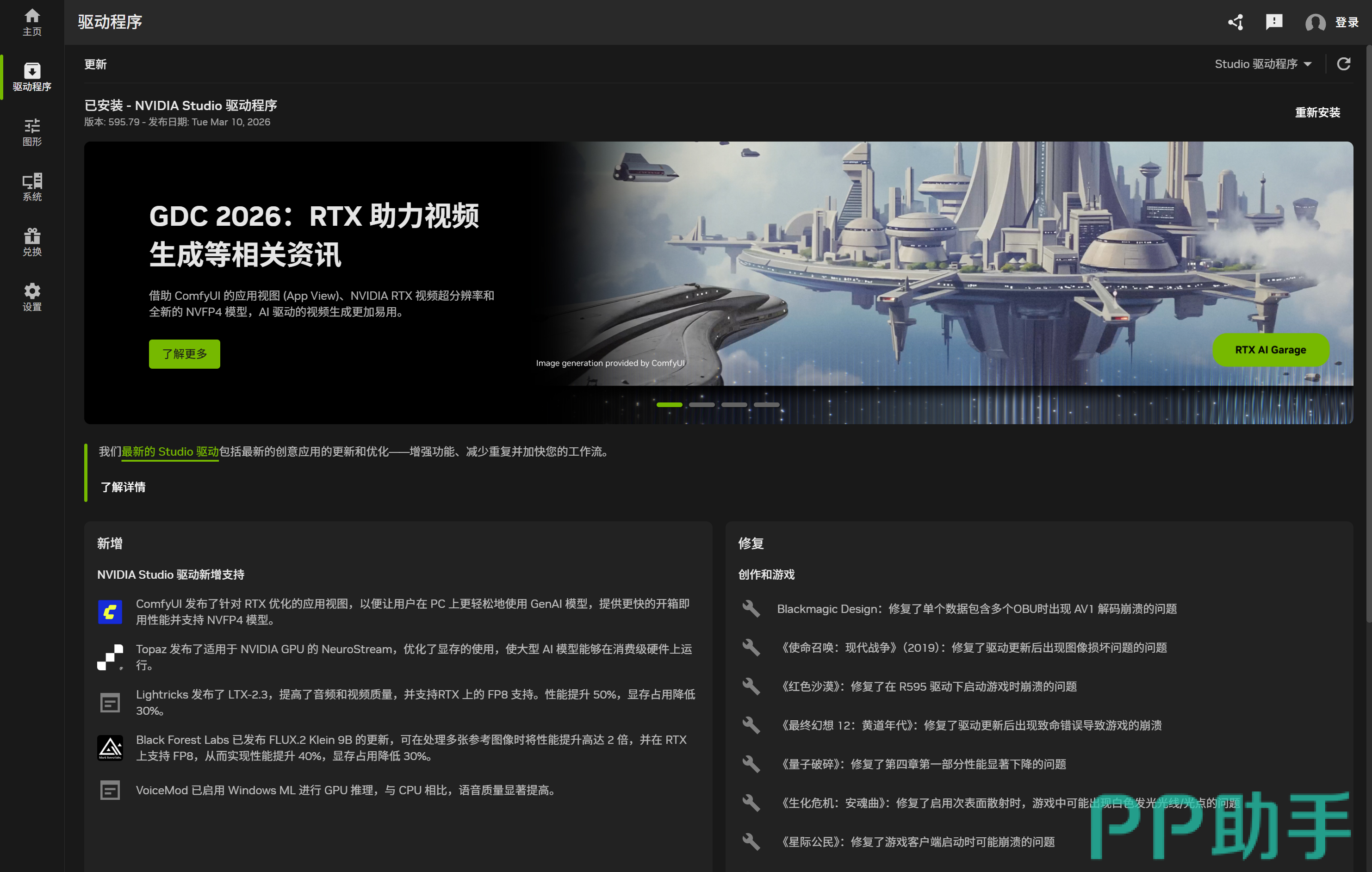Select the third carousel slide indicator

734,404
